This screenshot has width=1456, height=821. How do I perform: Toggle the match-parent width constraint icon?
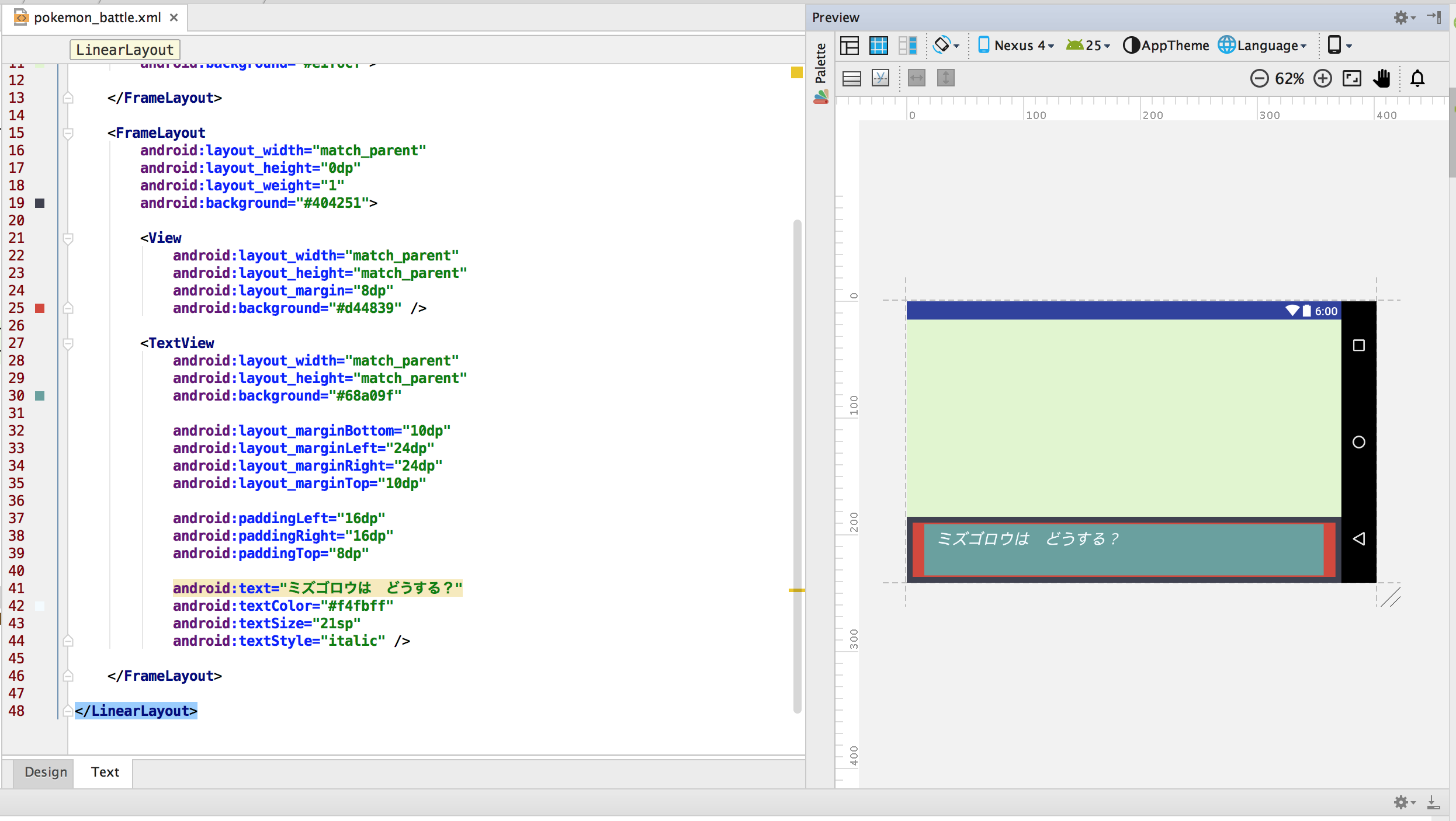tap(916, 78)
